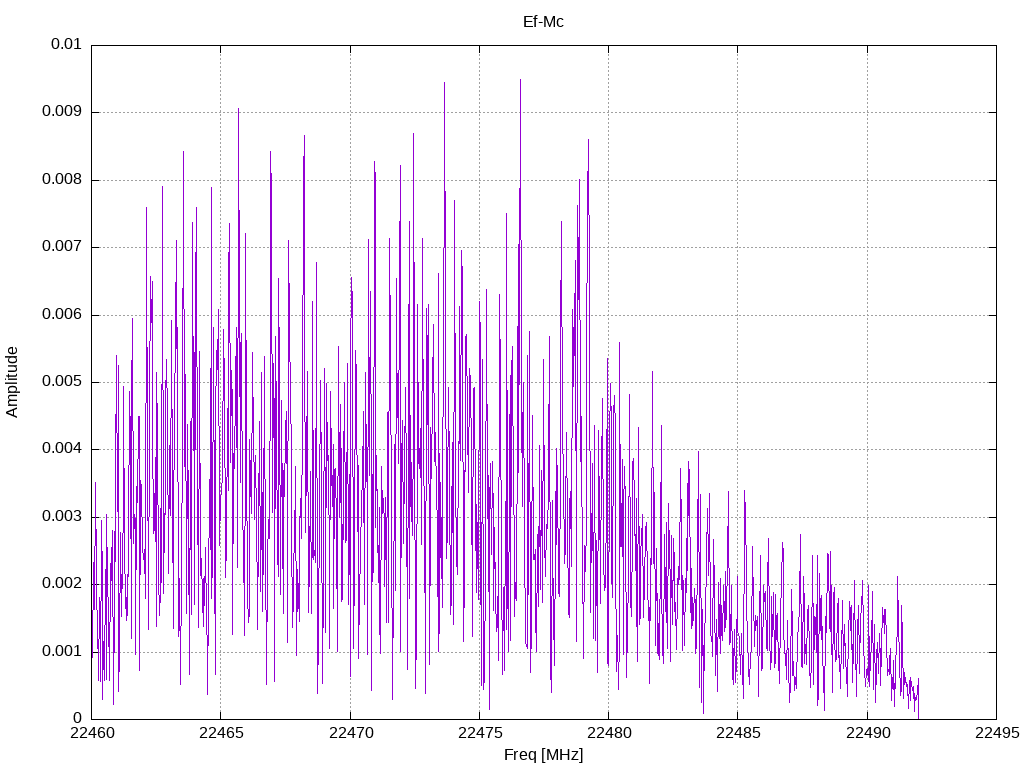
Task: Click x-axis tick label 22480
Action: point(609,733)
